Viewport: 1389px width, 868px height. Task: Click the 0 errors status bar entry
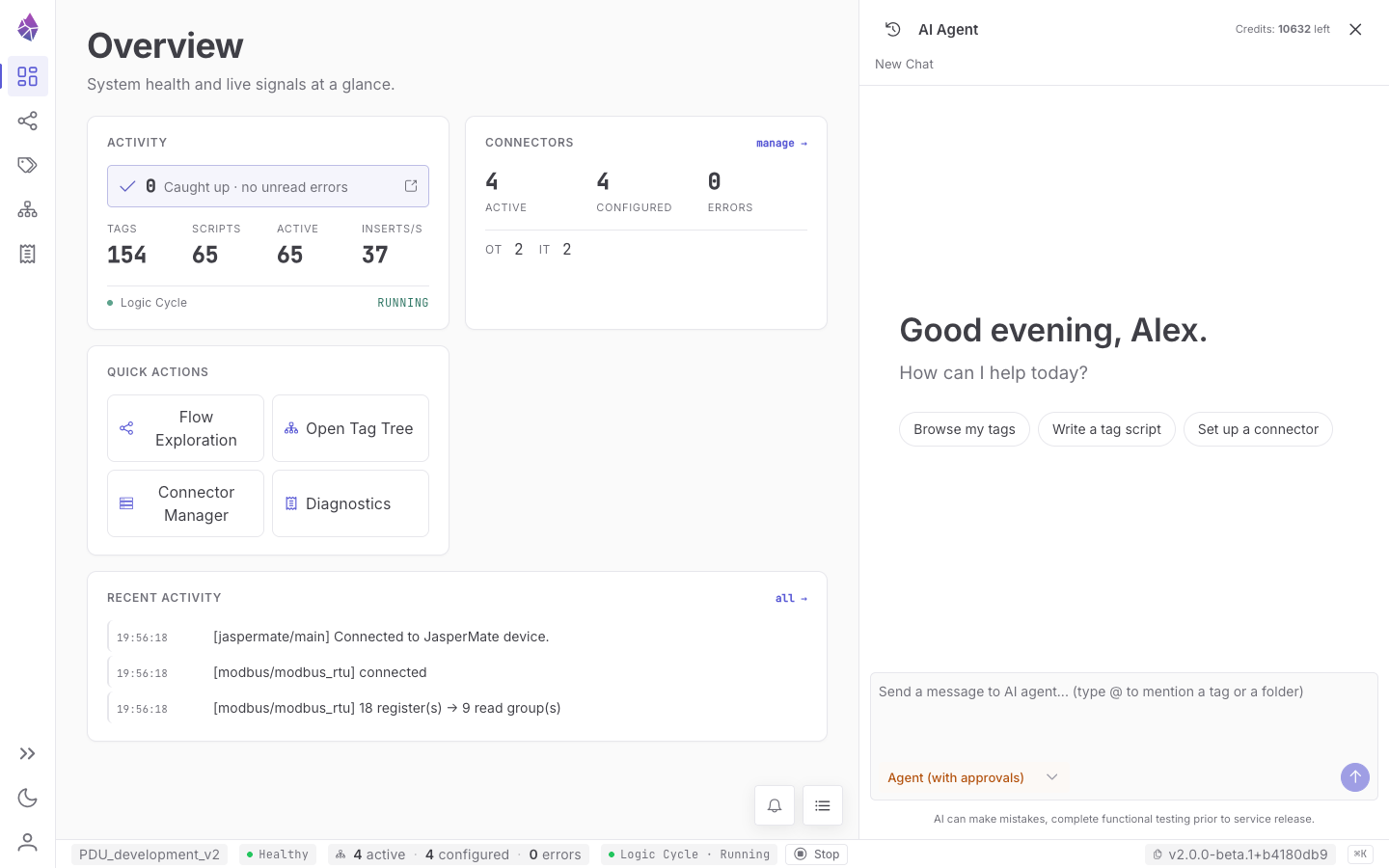[555, 854]
